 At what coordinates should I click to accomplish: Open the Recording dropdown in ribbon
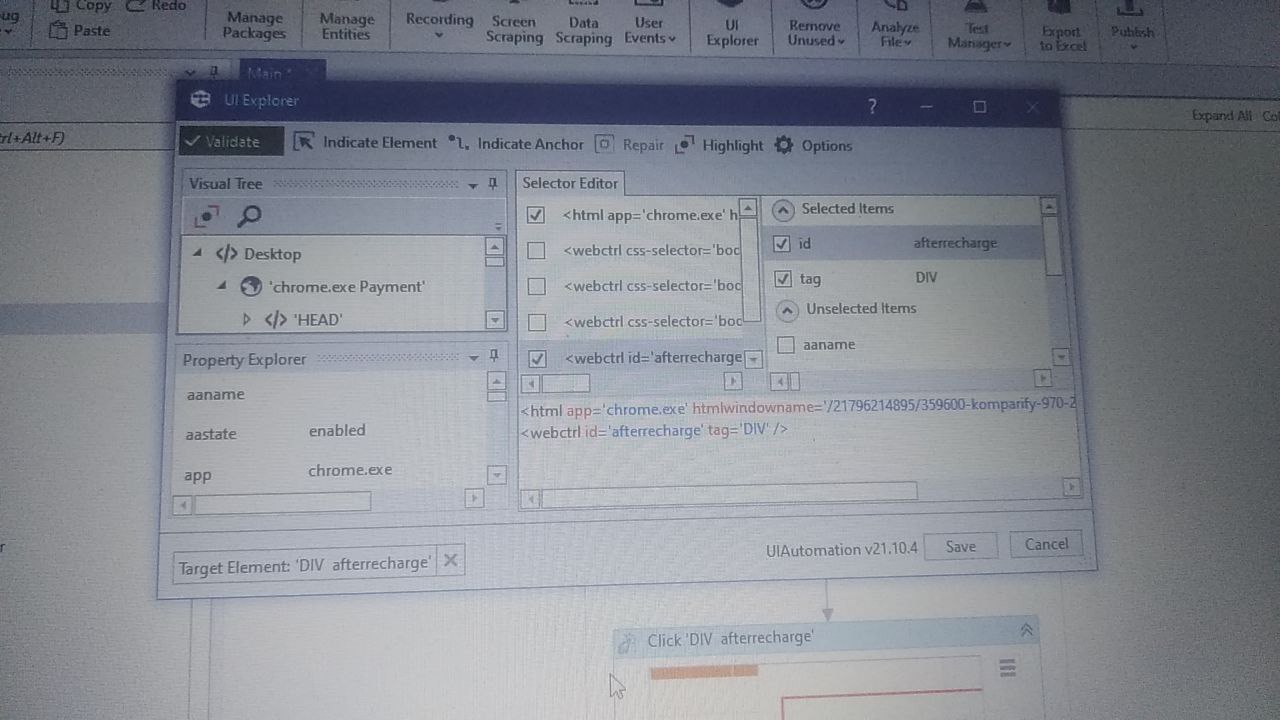point(439,25)
